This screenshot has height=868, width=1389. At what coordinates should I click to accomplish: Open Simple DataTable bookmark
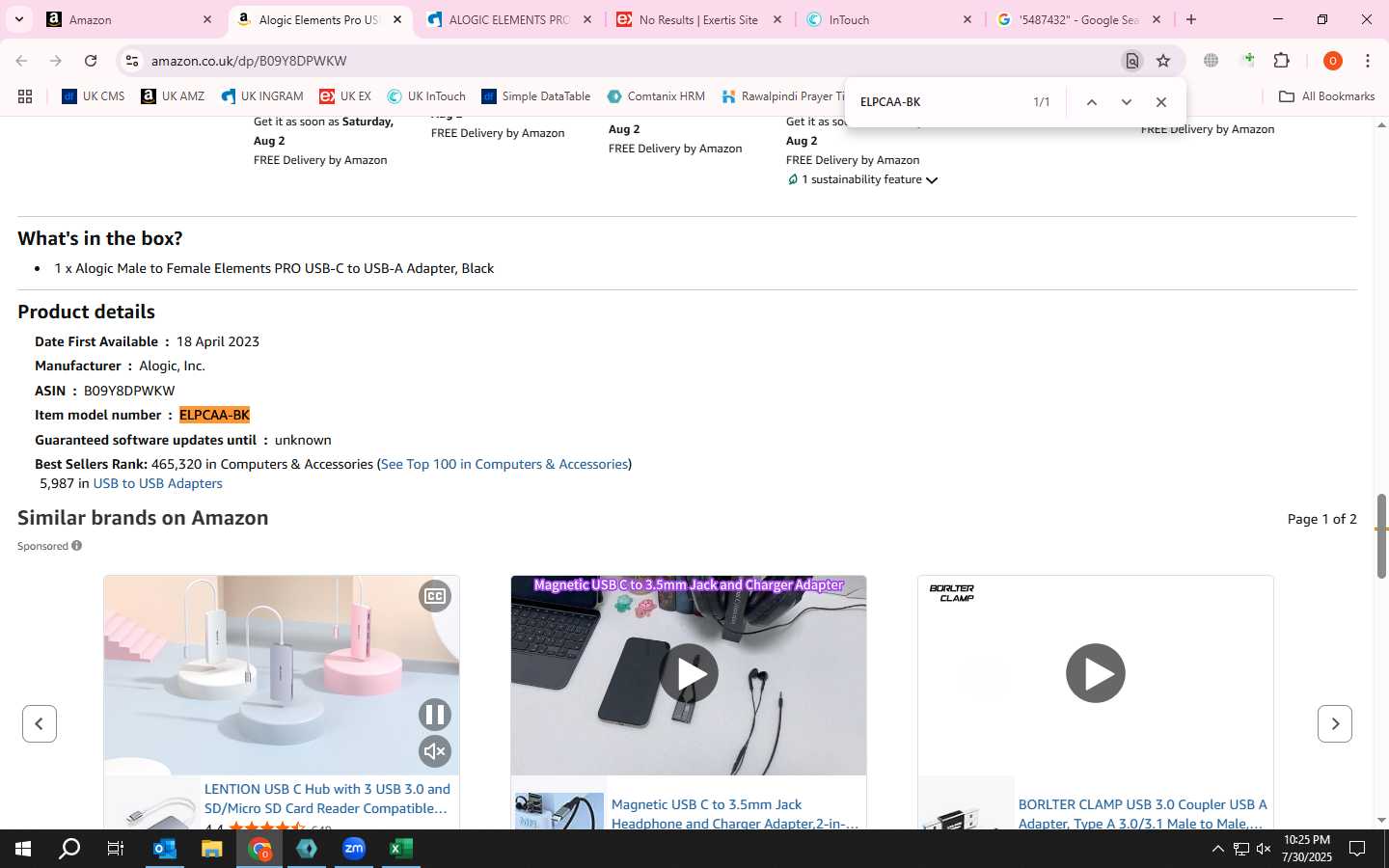tap(536, 96)
